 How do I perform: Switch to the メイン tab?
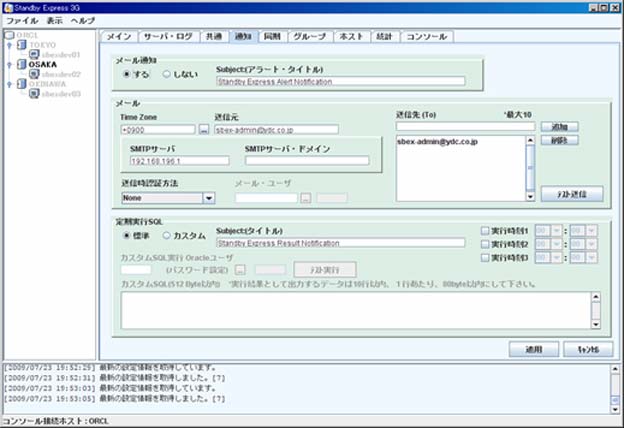119,37
